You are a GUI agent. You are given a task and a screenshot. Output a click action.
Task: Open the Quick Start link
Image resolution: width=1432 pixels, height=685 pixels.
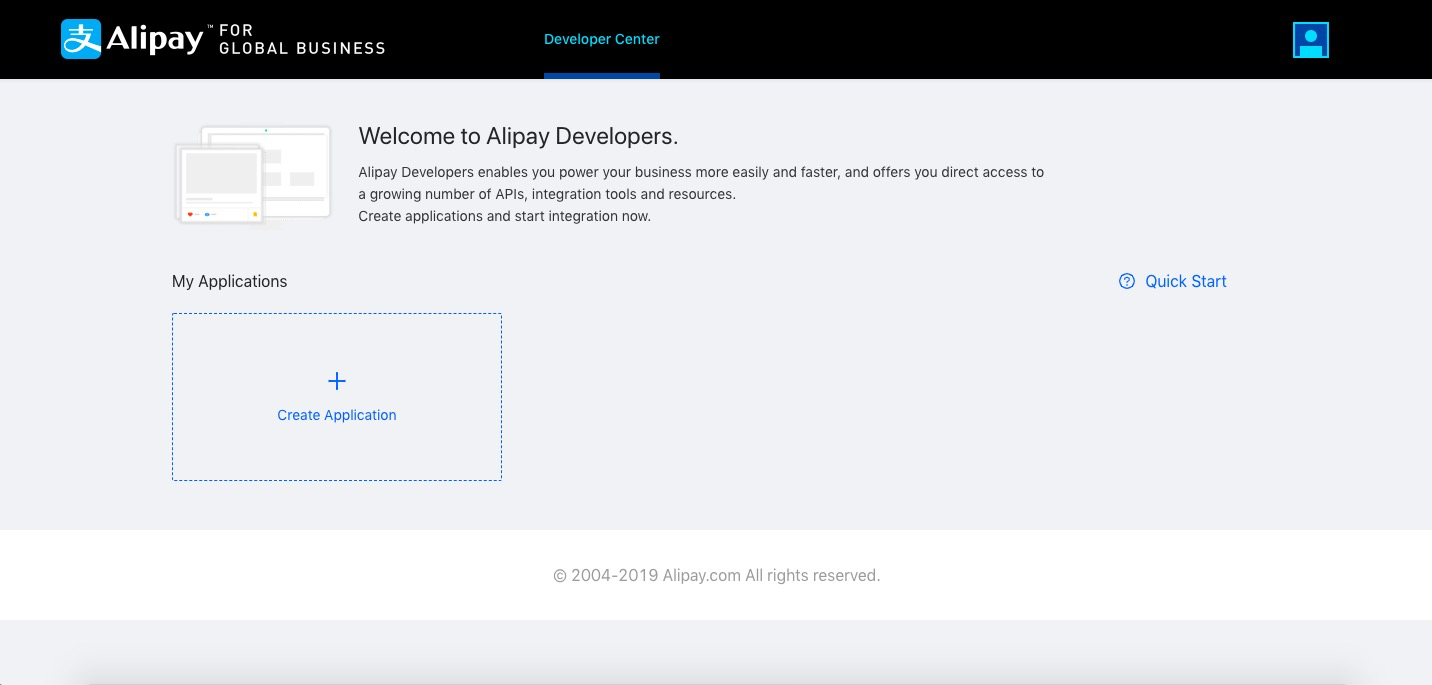tap(1185, 282)
